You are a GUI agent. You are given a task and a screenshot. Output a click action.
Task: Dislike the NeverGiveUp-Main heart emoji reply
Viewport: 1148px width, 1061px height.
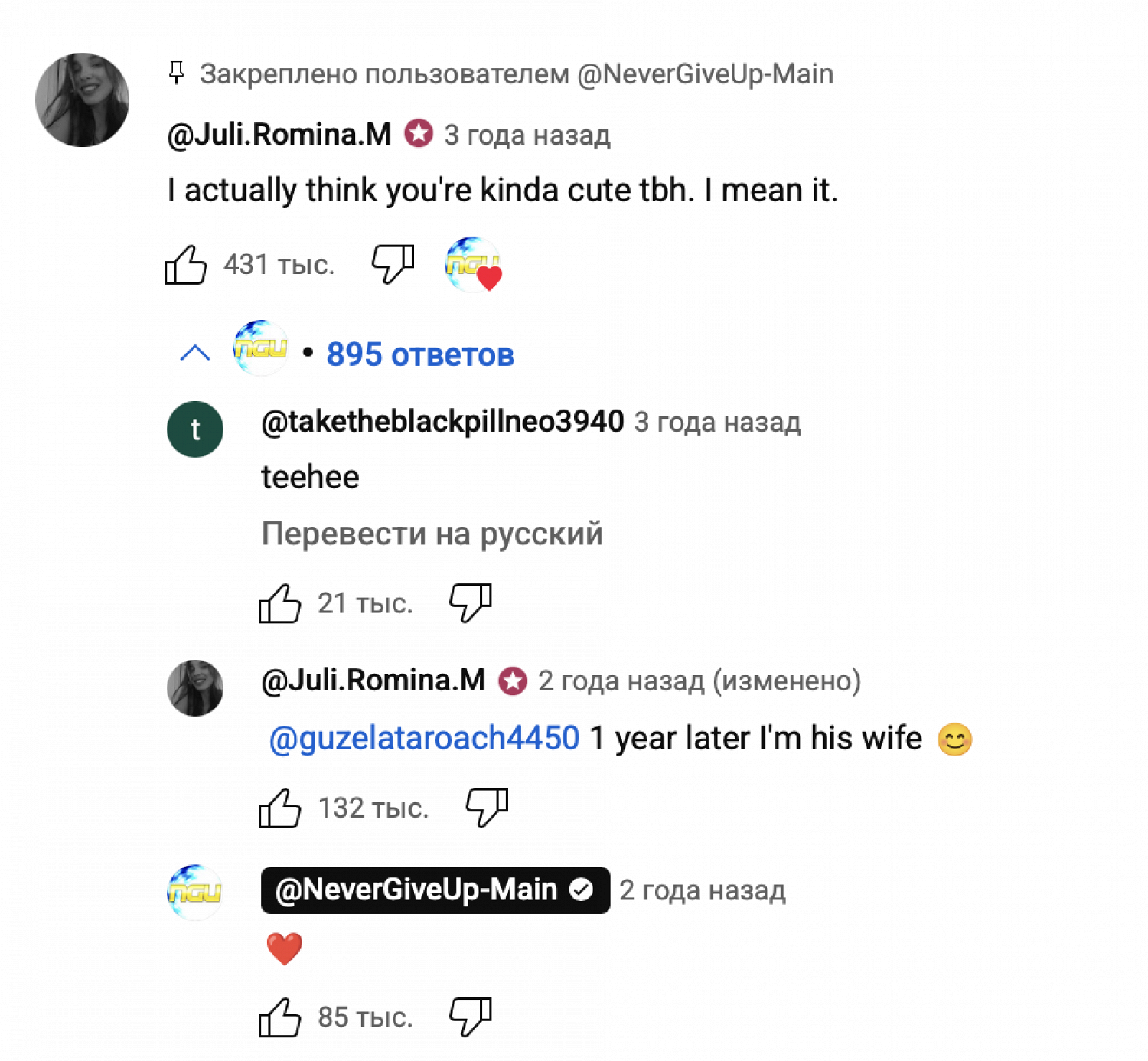pyautogui.click(x=470, y=1017)
